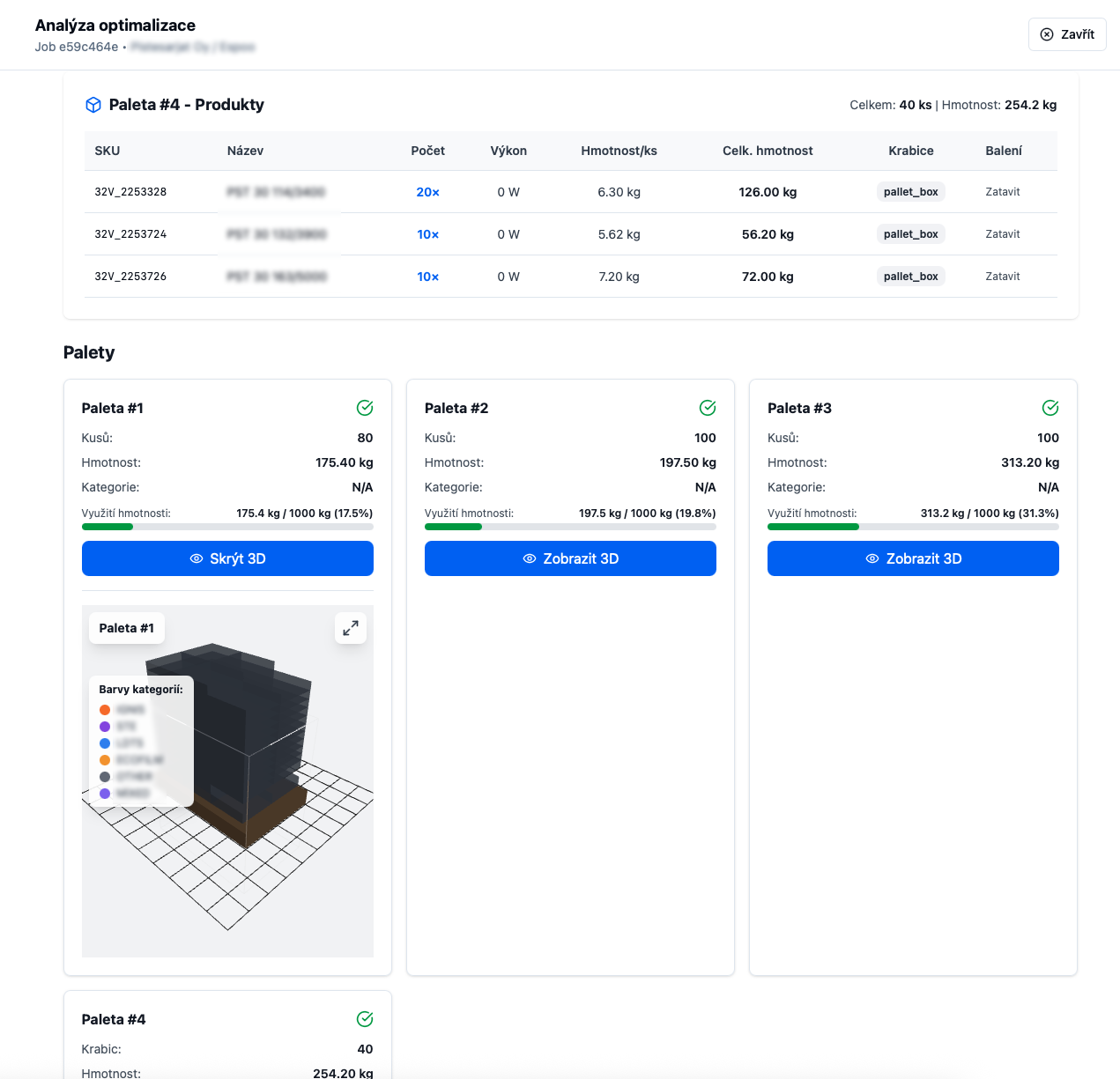Click the Název column header
Screen dimensions: 1120x1079
pyautogui.click(x=245, y=151)
